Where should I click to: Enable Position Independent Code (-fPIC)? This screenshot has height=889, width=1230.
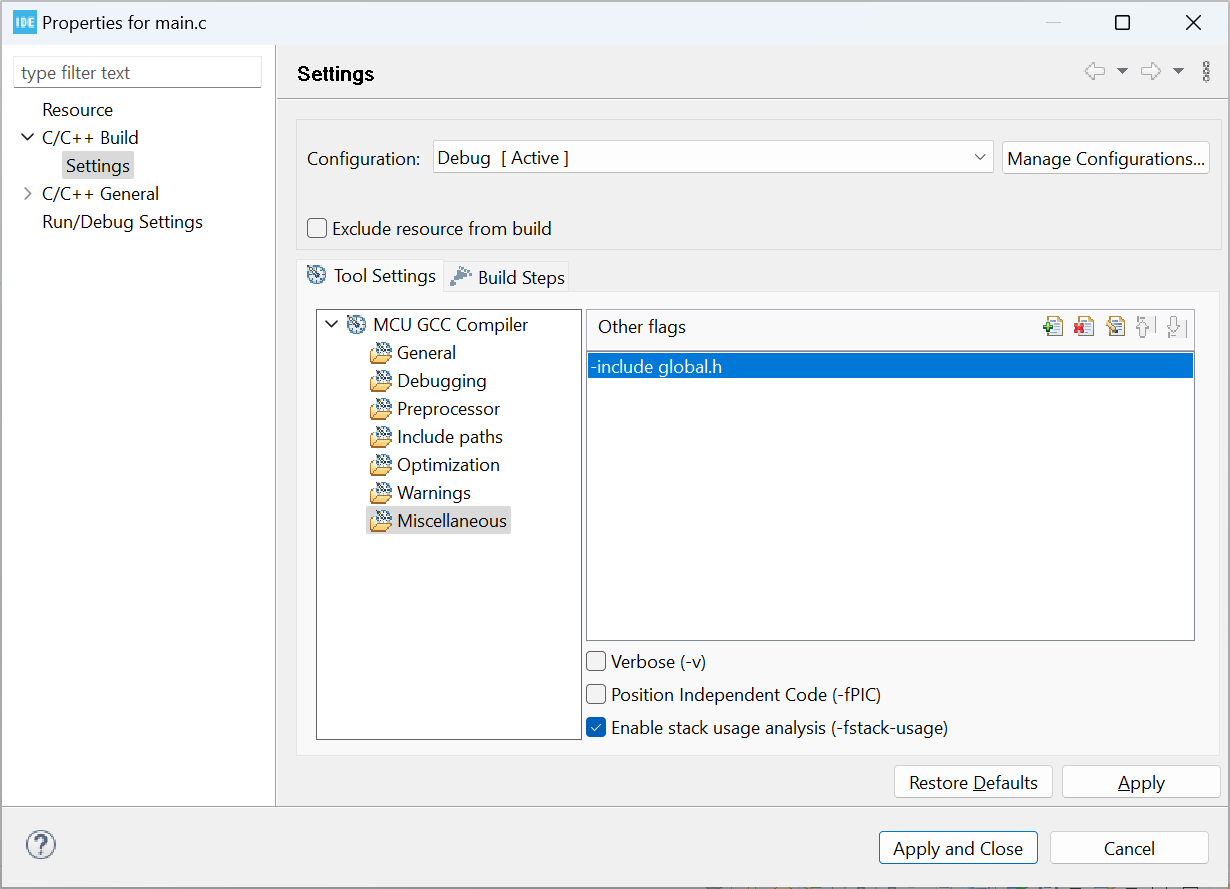(596, 694)
